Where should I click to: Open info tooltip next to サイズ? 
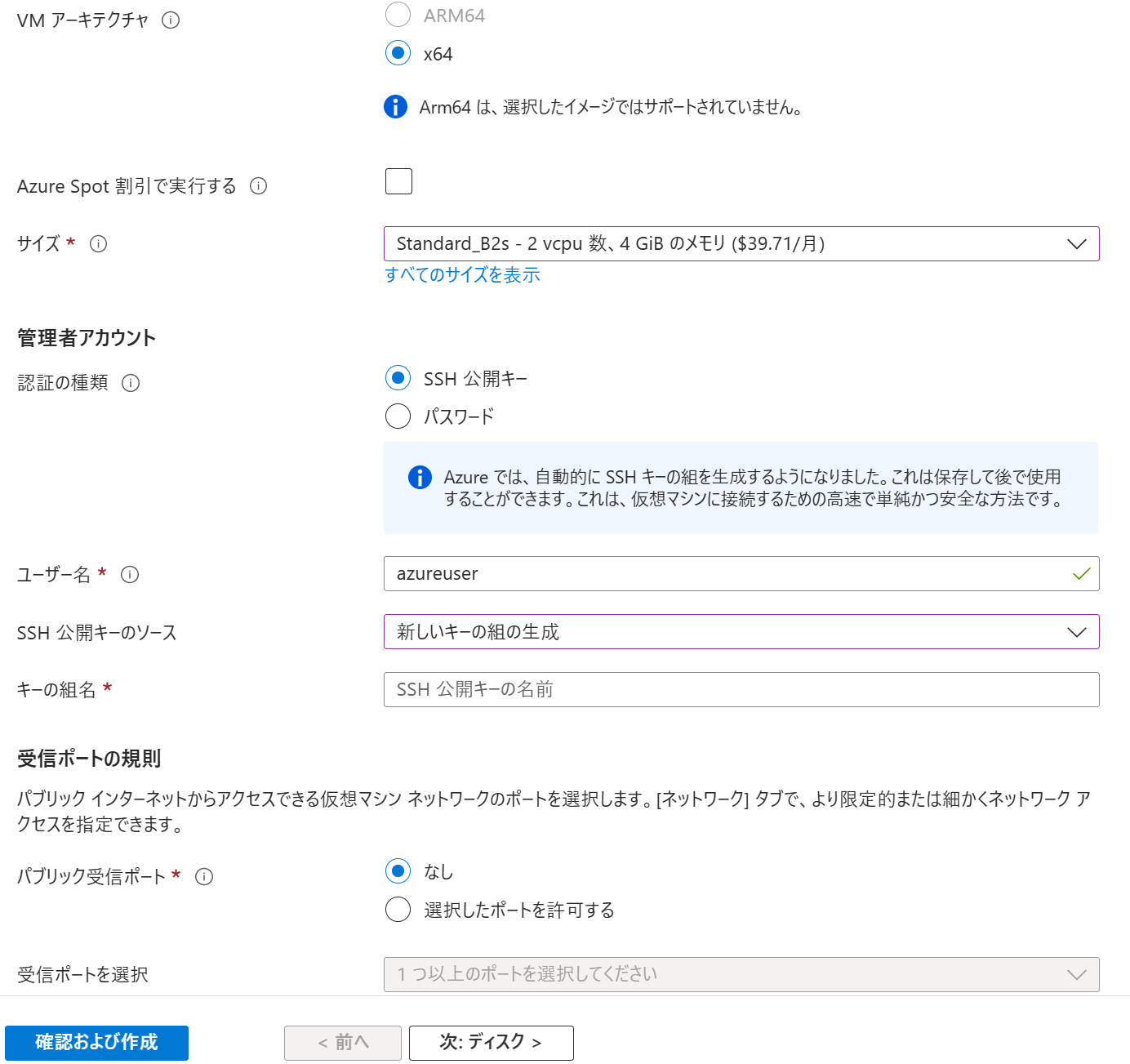pos(98,244)
